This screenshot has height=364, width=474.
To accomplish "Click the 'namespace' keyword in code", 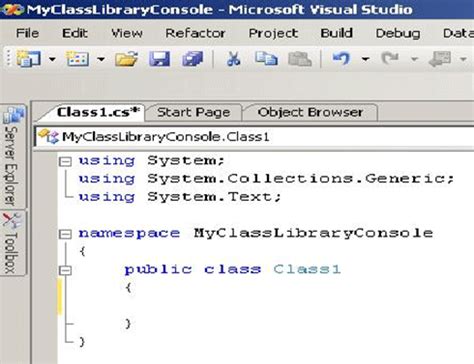I will [129, 233].
